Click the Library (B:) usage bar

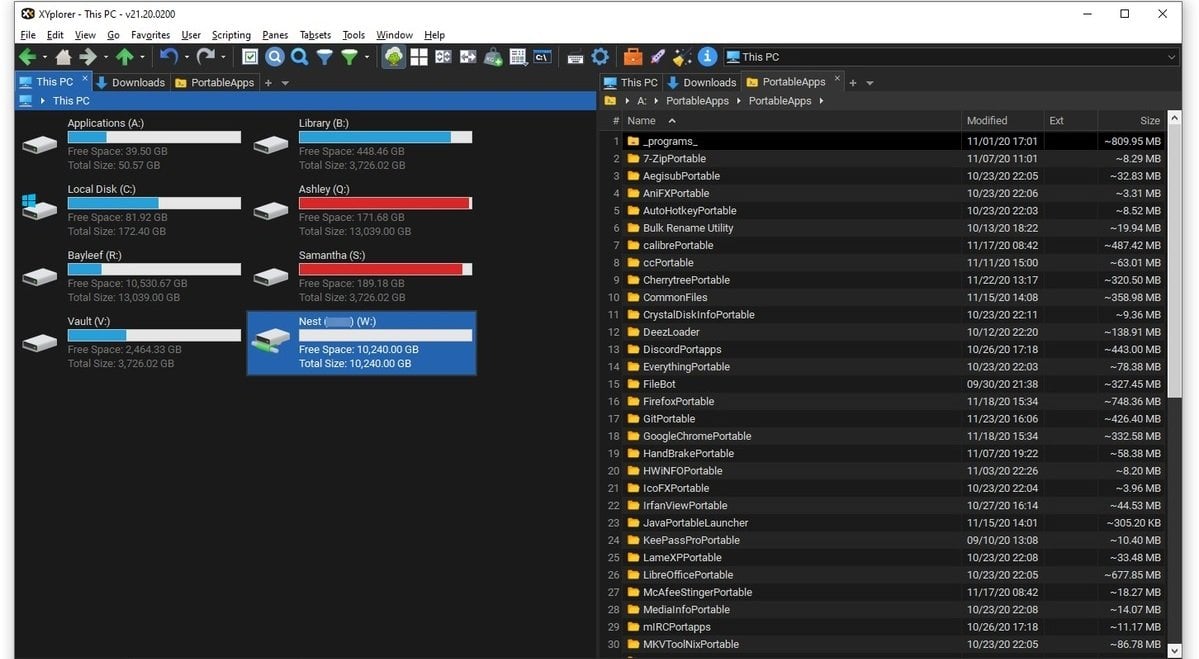(x=385, y=138)
